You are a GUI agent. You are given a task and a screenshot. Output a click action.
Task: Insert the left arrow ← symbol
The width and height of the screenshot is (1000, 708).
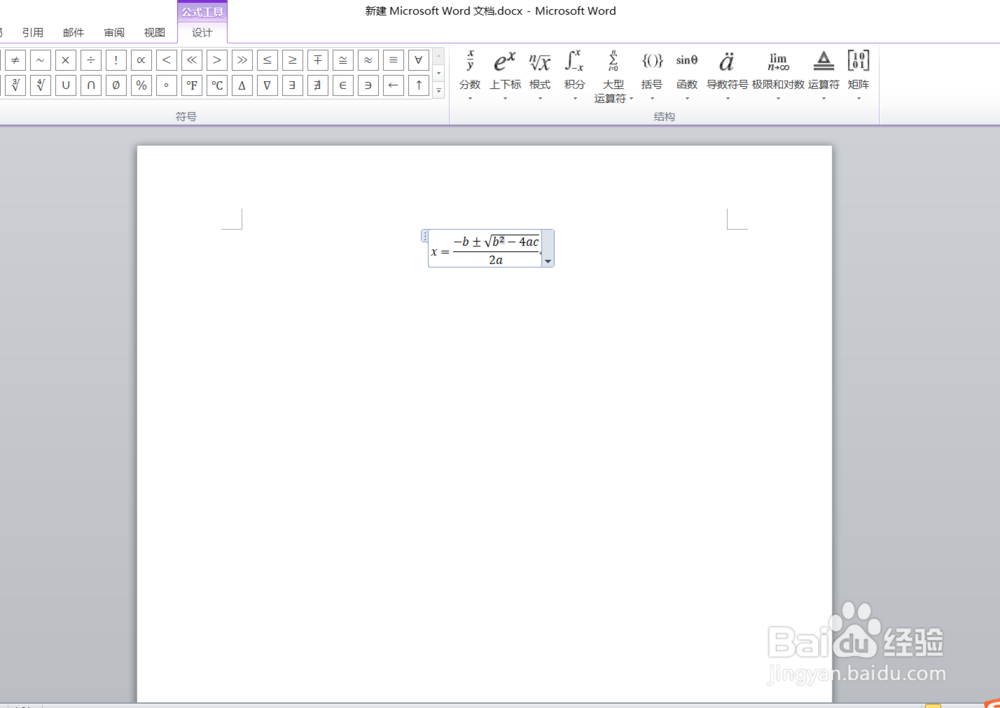393,85
